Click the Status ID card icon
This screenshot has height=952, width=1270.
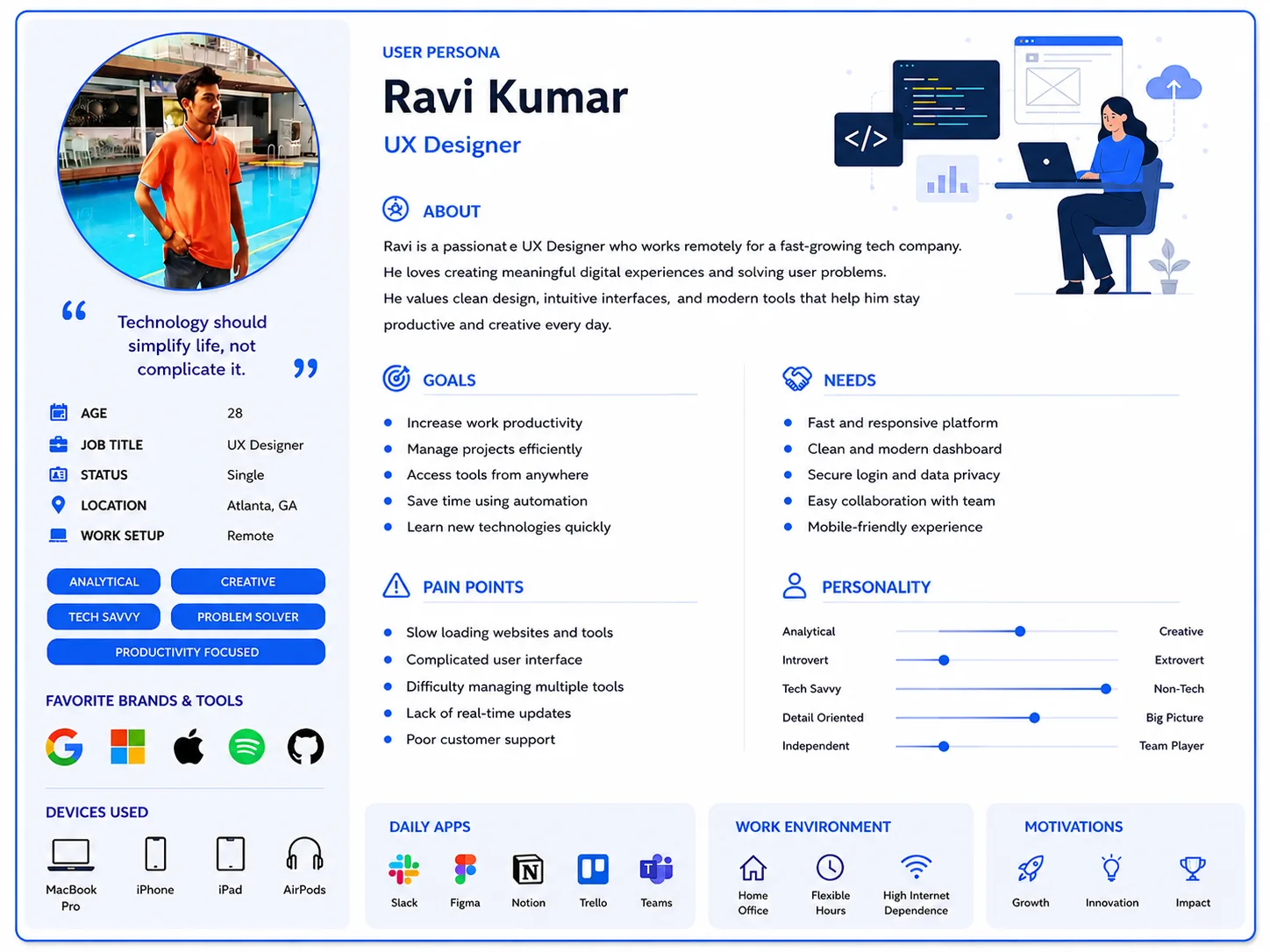[59, 474]
